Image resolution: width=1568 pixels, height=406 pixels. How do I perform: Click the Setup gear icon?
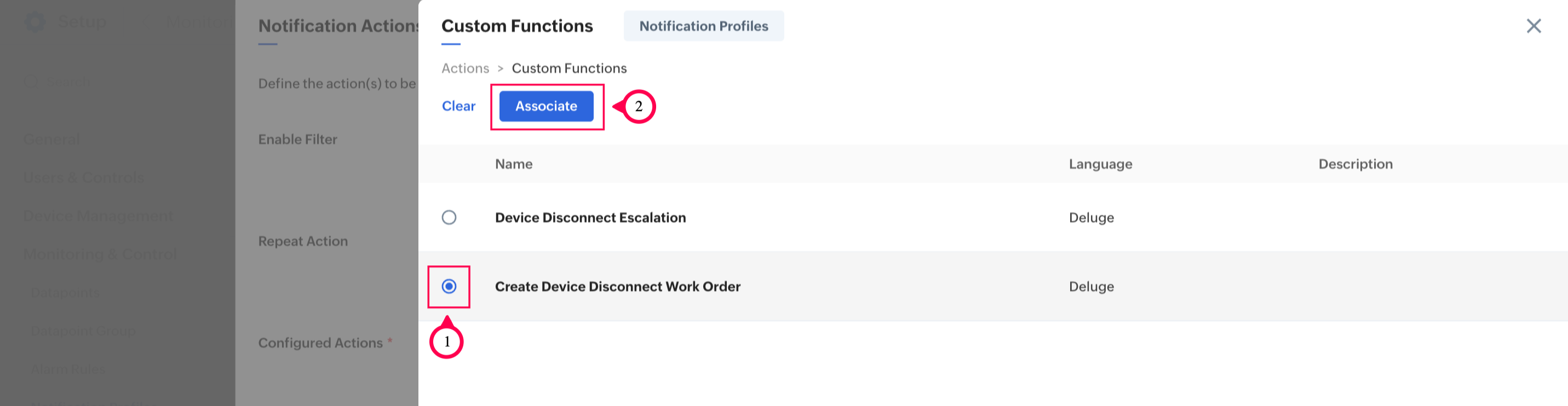[x=35, y=22]
